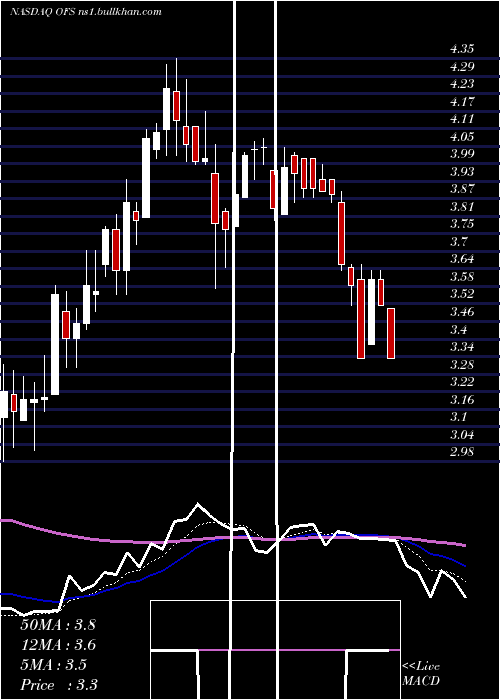Click the 4.17 price axis label

462,102
